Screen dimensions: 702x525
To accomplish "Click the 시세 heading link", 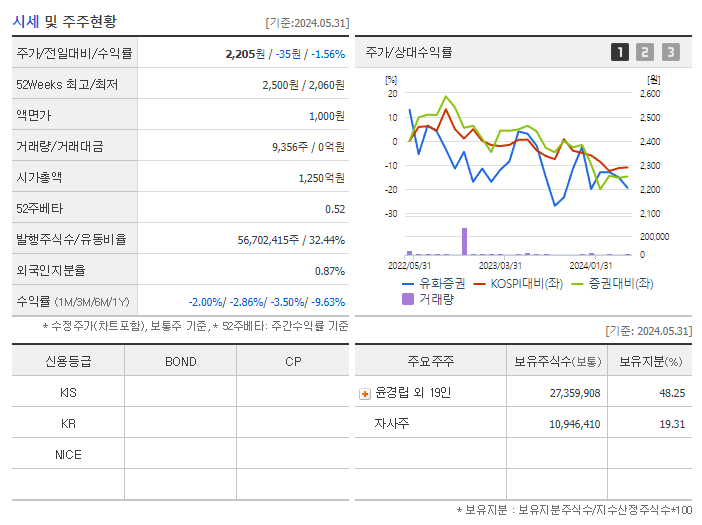I will coord(26,21).
